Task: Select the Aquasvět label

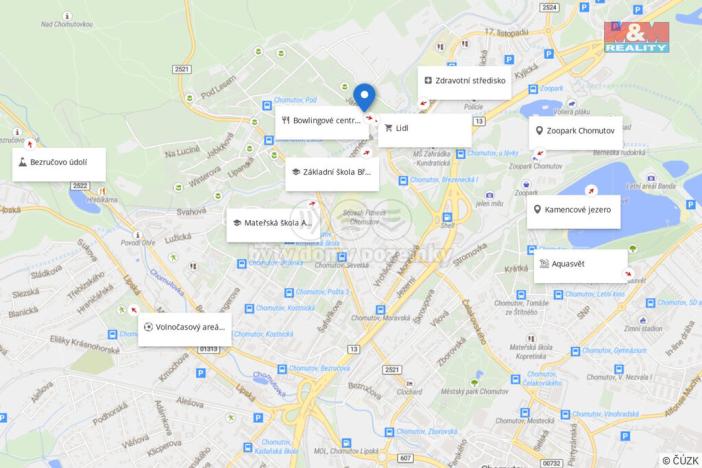Action: pos(581,265)
